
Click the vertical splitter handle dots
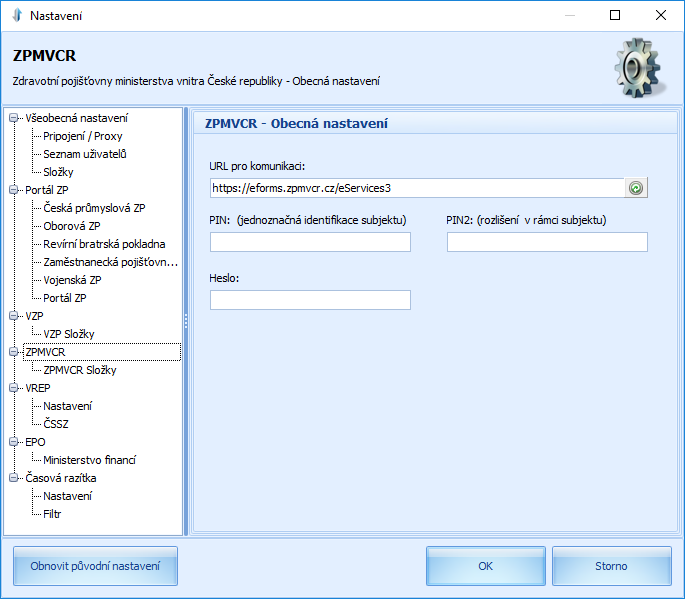click(x=186, y=321)
